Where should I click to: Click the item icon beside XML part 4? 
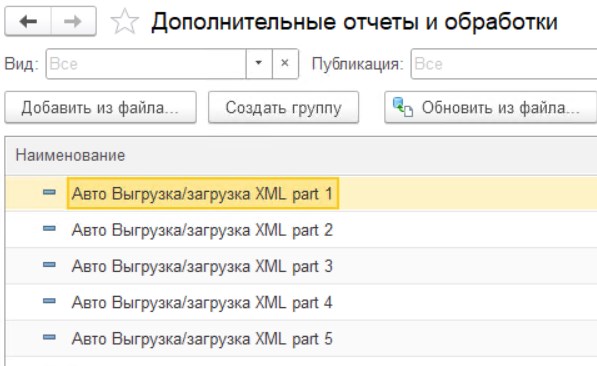pyautogui.click(x=49, y=301)
